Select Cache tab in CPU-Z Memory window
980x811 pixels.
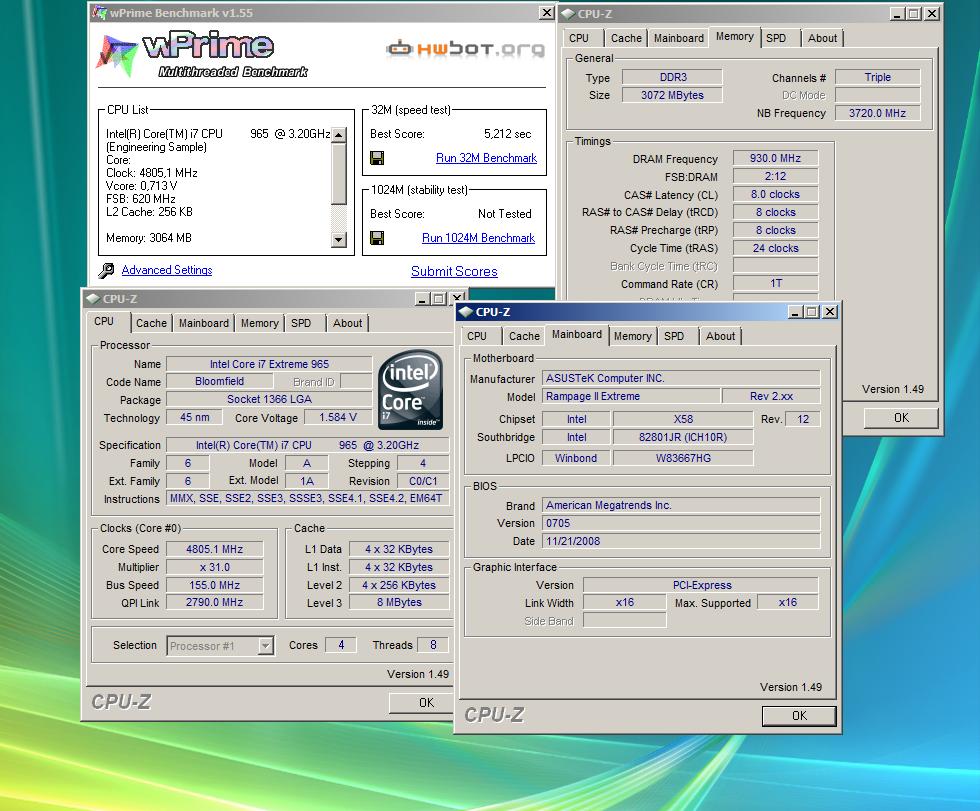pos(626,38)
